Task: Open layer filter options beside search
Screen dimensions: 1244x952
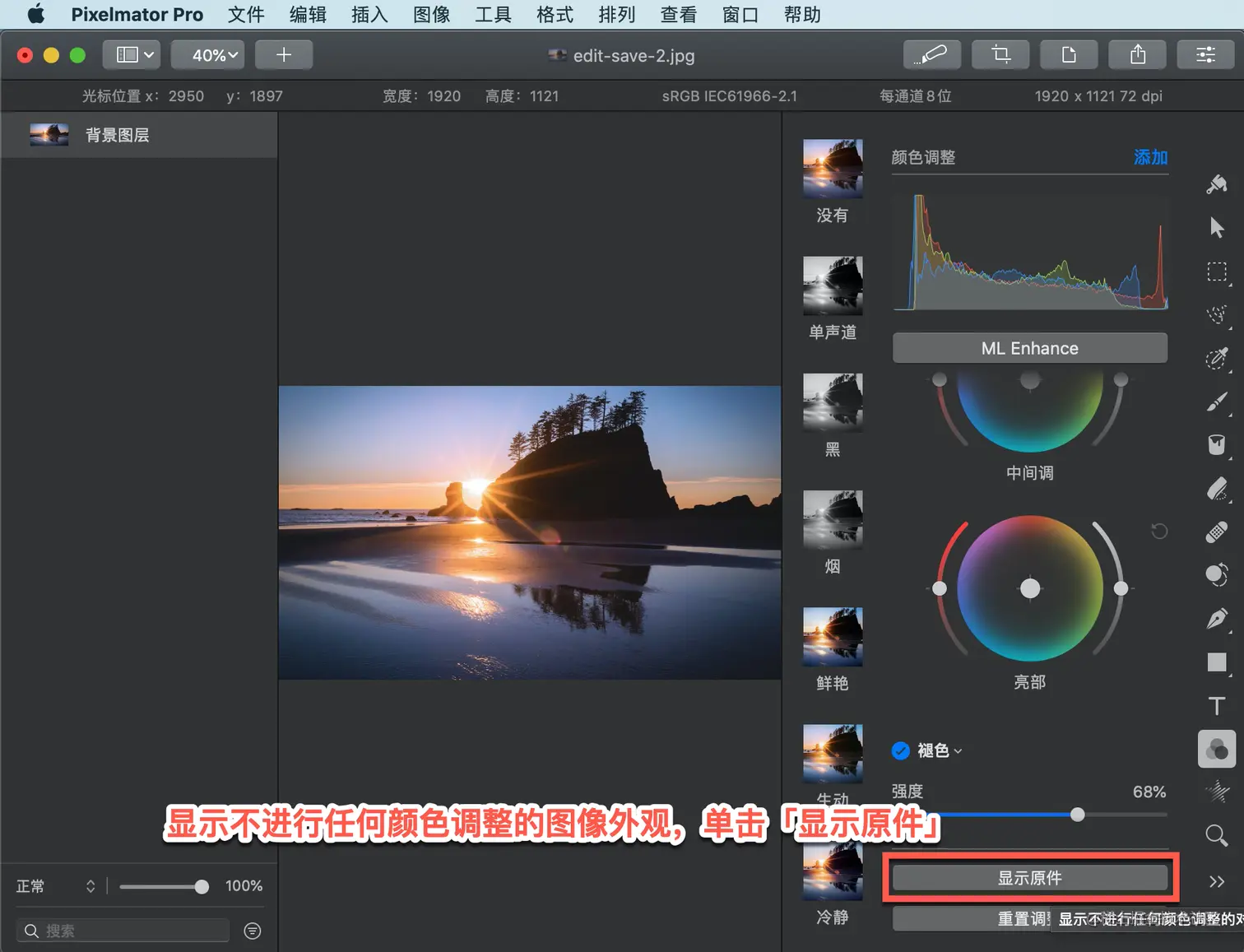Action: 253,931
